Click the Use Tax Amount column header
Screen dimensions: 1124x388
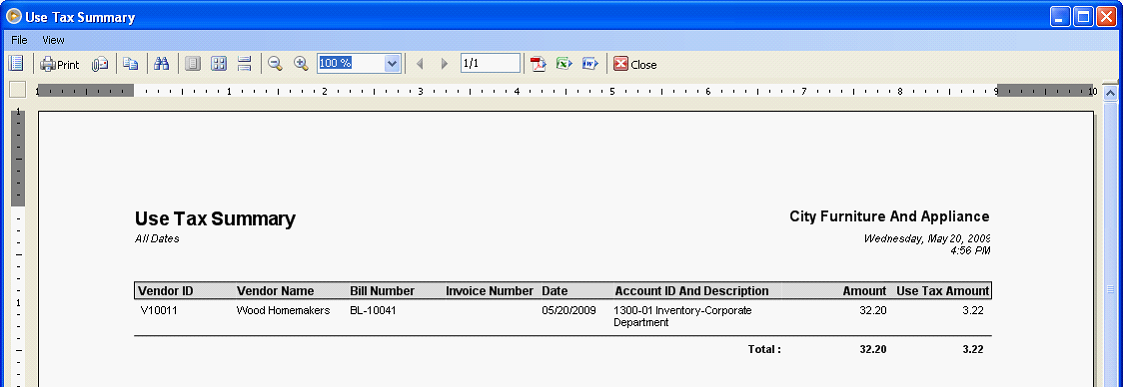943,290
